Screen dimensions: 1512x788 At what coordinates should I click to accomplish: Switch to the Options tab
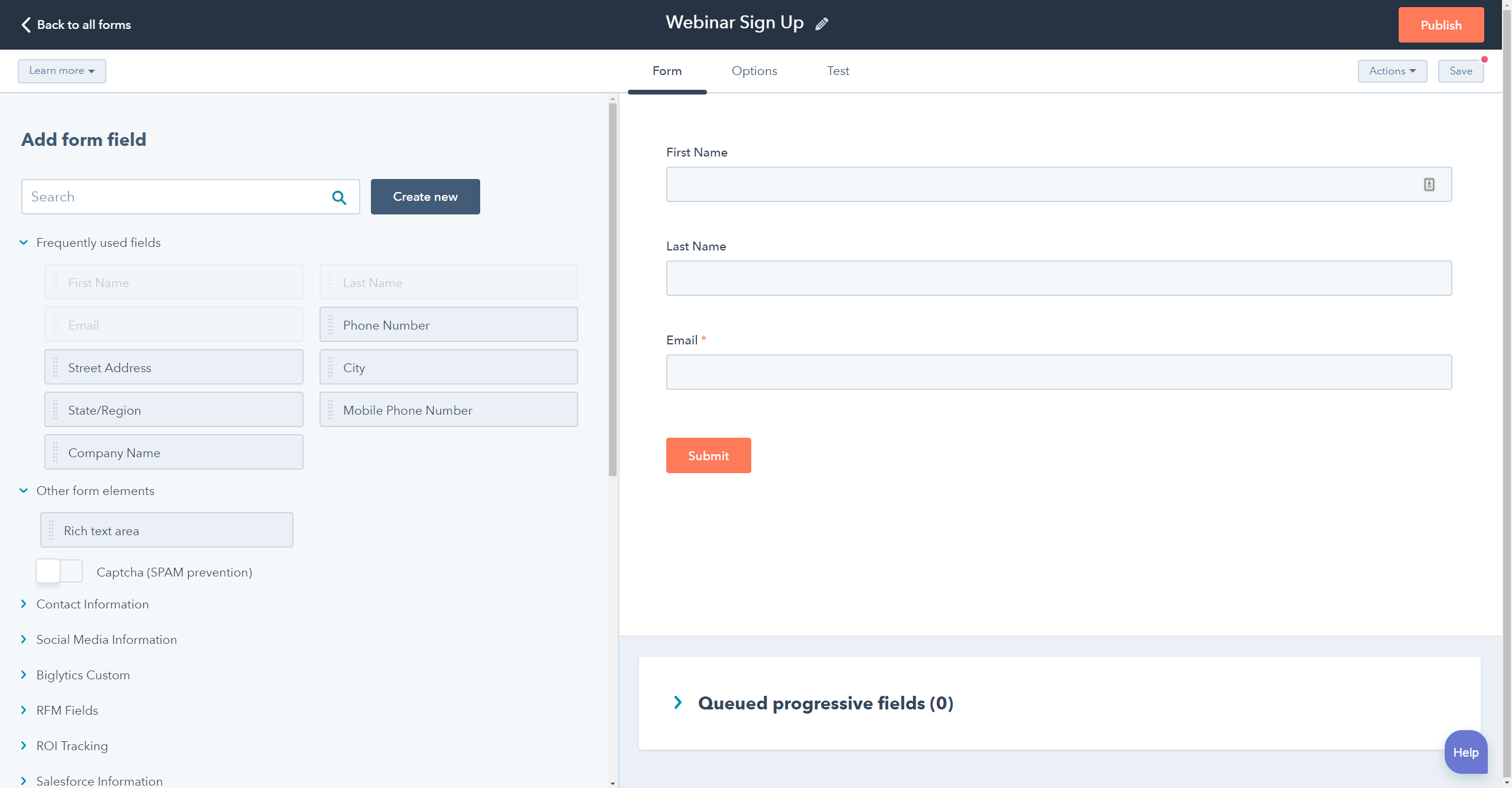coord(754,71)
